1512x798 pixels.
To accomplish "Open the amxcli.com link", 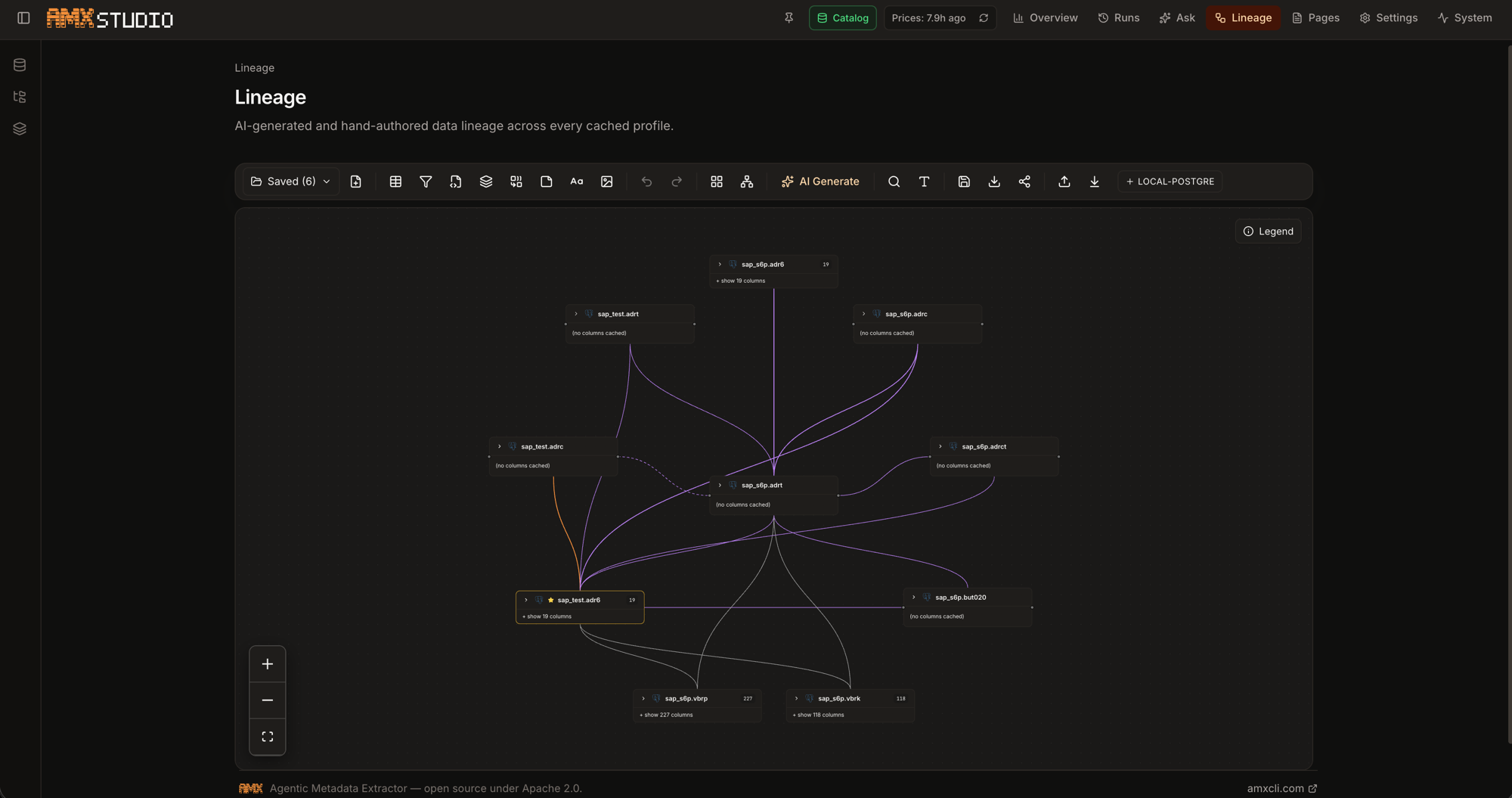I will point(1282,788).
